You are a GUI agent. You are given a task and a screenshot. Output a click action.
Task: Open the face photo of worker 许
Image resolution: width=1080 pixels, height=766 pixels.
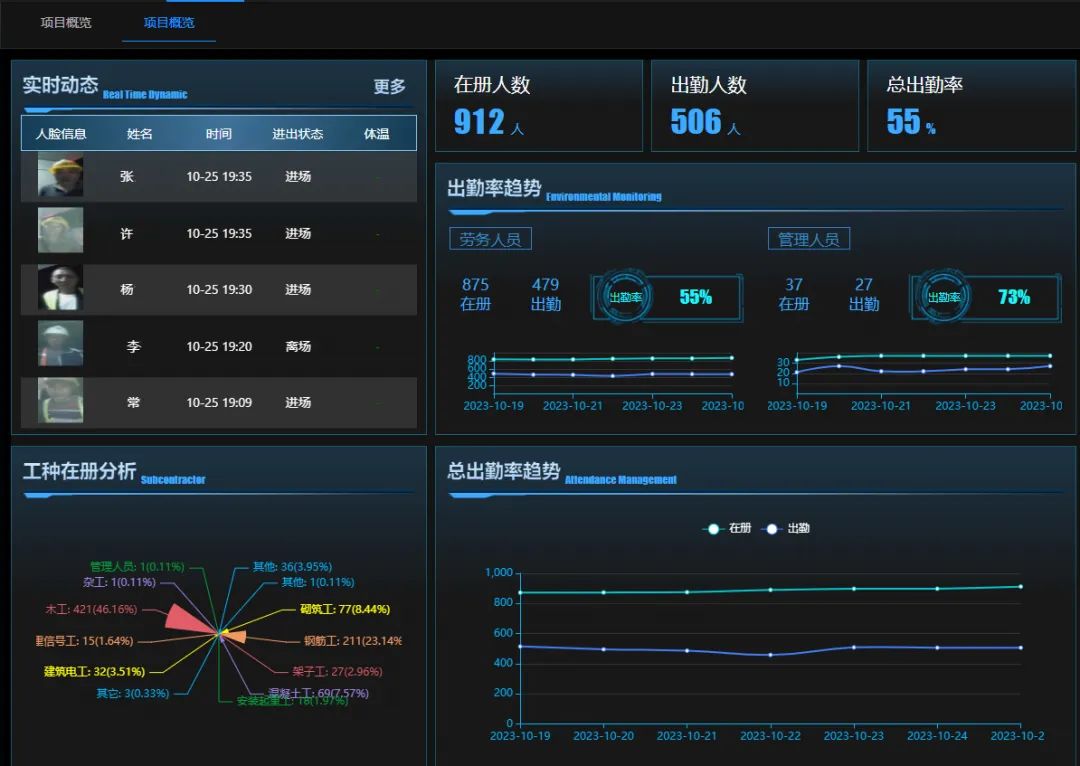60,232
